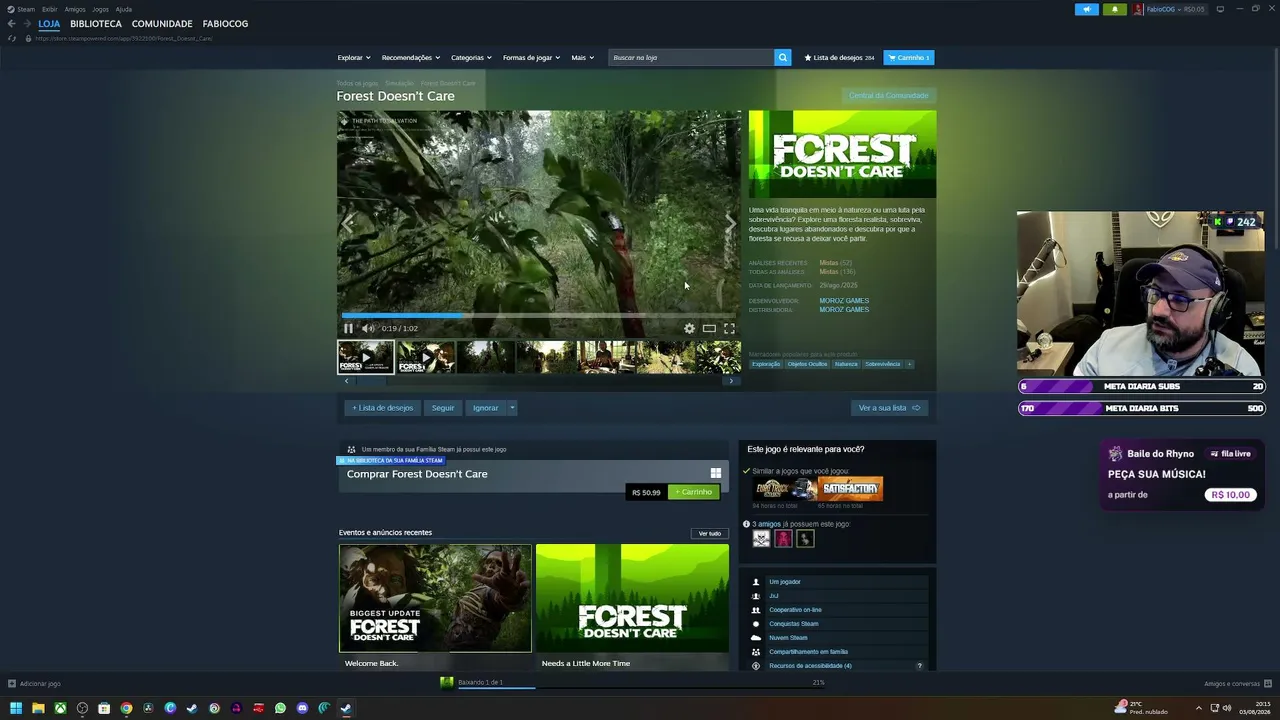Open the skull-and-crossbones friend avatar

point(761,539)
